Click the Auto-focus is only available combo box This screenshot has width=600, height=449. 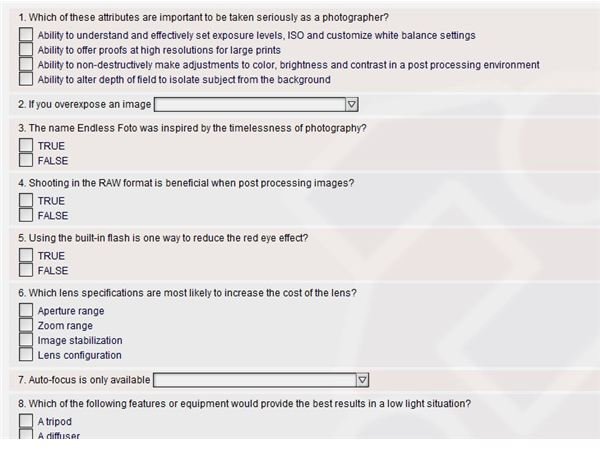point(261,380)
